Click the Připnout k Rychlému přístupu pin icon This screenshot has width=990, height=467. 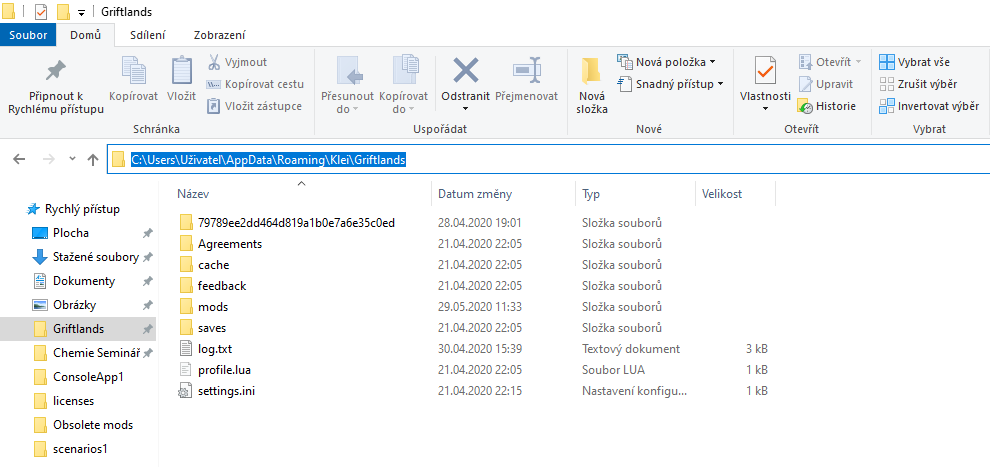(x=55, y=71)
